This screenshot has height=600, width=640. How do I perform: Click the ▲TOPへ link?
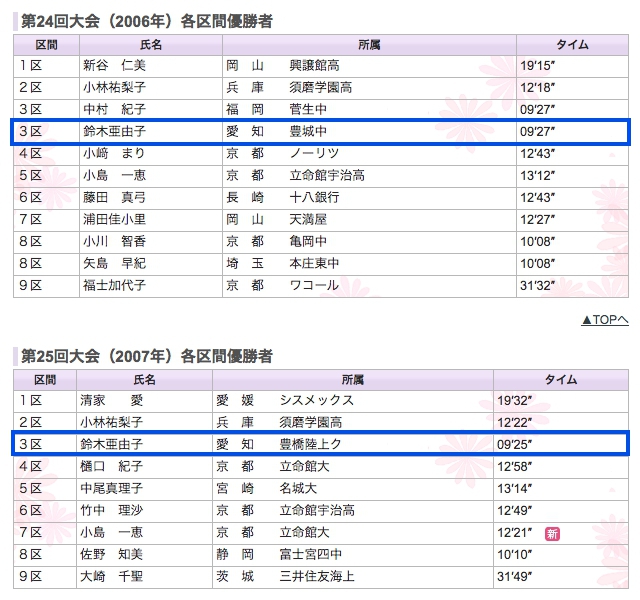pos(604,320)
